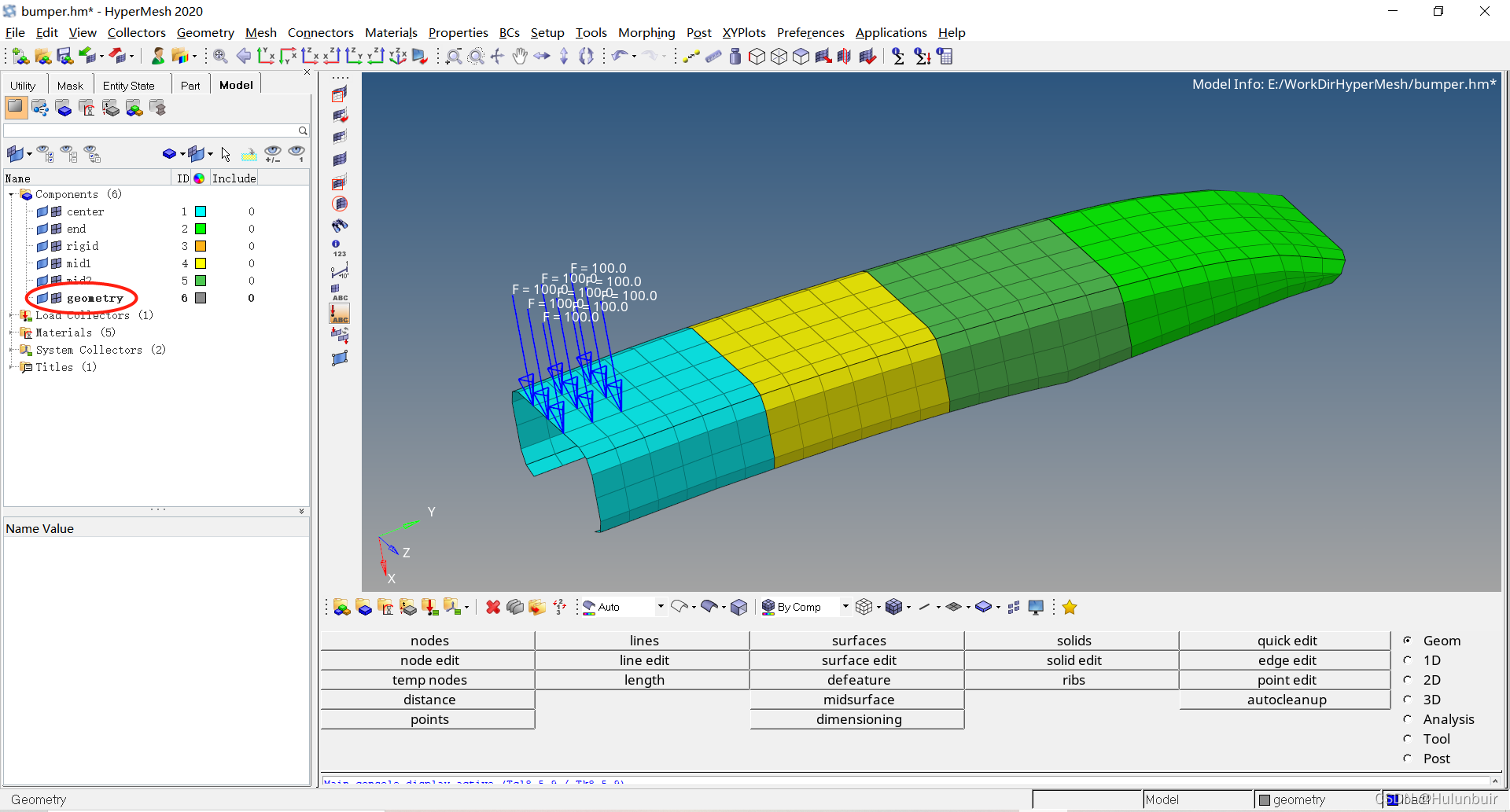Click the gray color swatch of geometry
The width and height of the screenshot is (1510, 812).
point(201,298)
